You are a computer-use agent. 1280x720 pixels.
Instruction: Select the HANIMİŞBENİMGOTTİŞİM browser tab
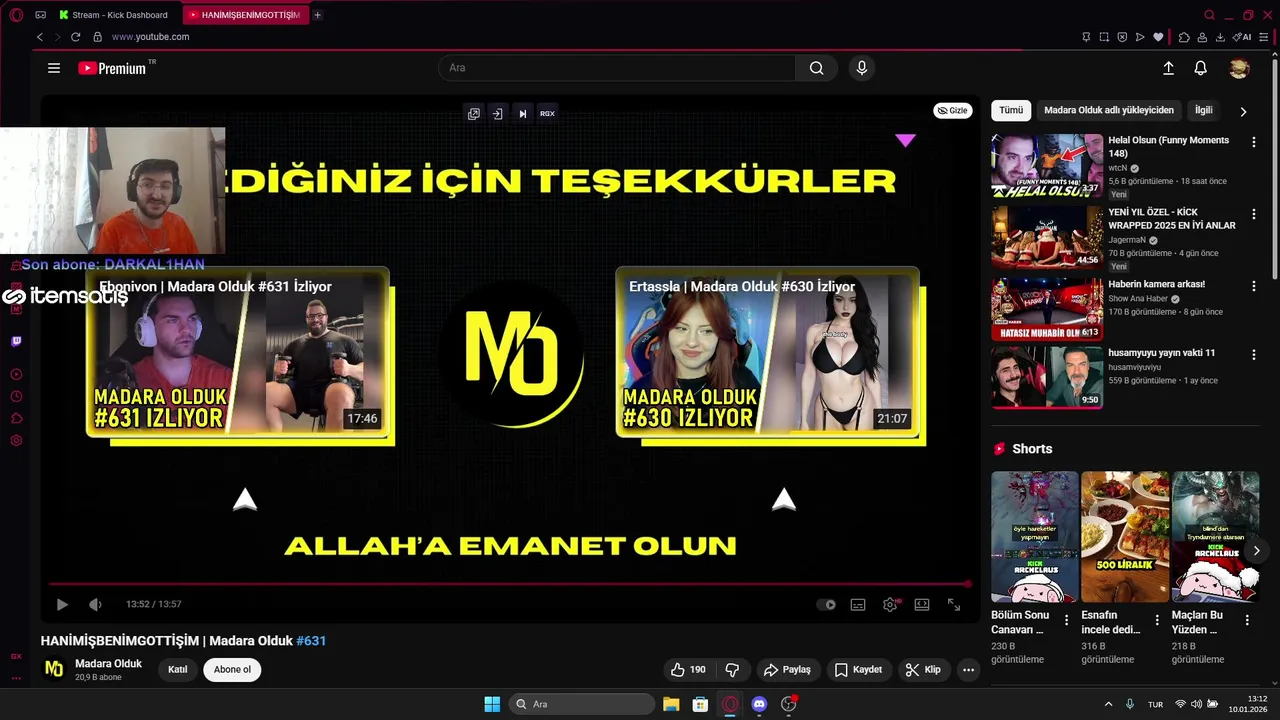point(246,15)
